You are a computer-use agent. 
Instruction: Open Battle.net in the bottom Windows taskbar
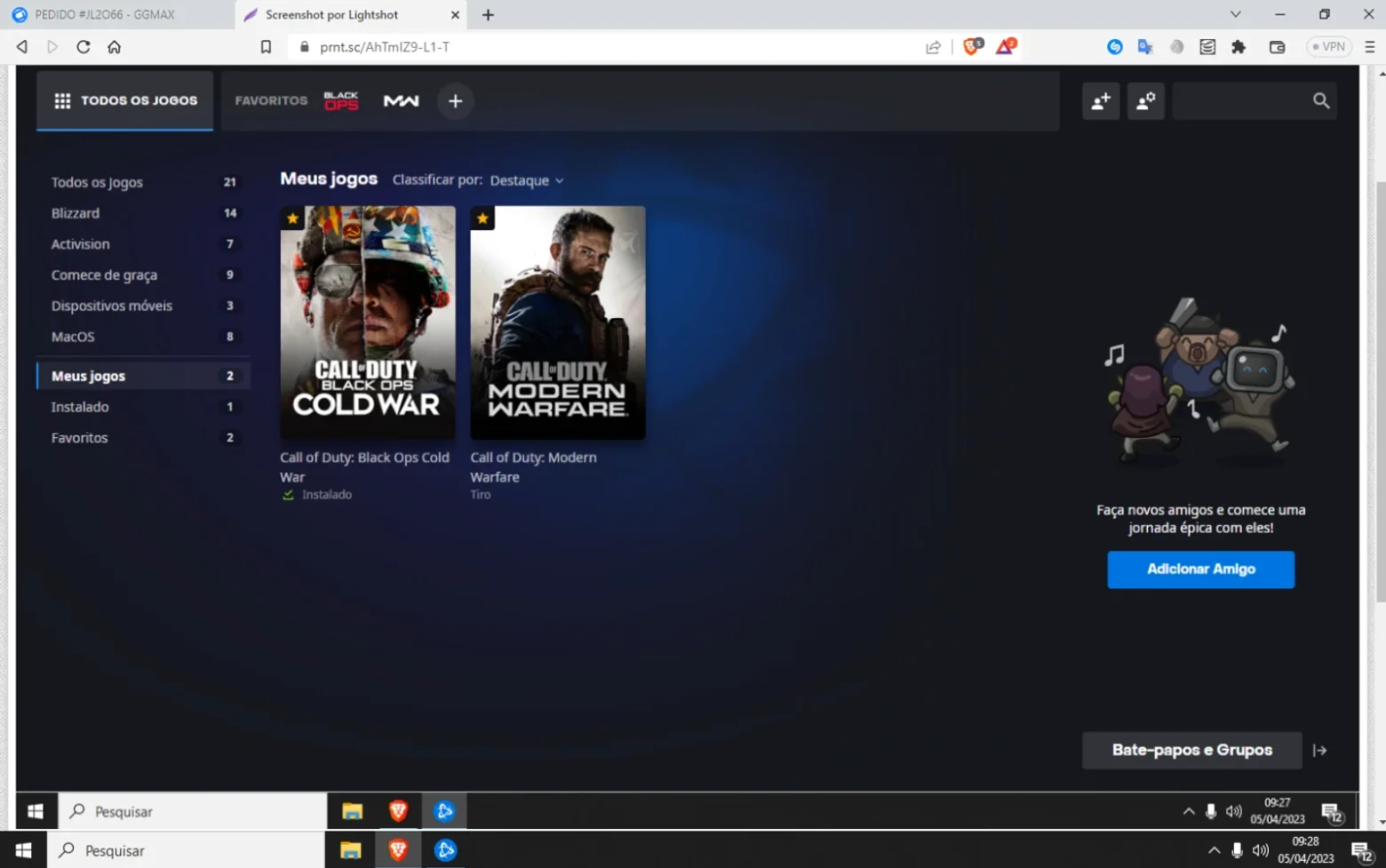click(446, 850)
